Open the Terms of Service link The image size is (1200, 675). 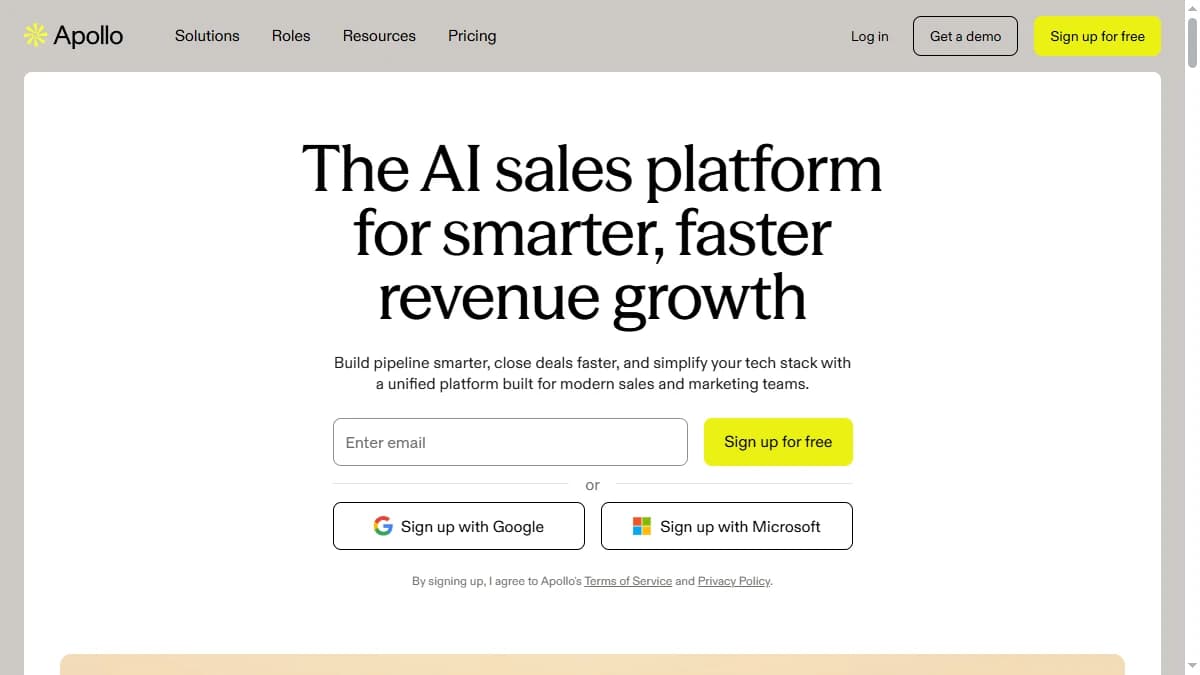pyautogui.click(x=628, y=581)
